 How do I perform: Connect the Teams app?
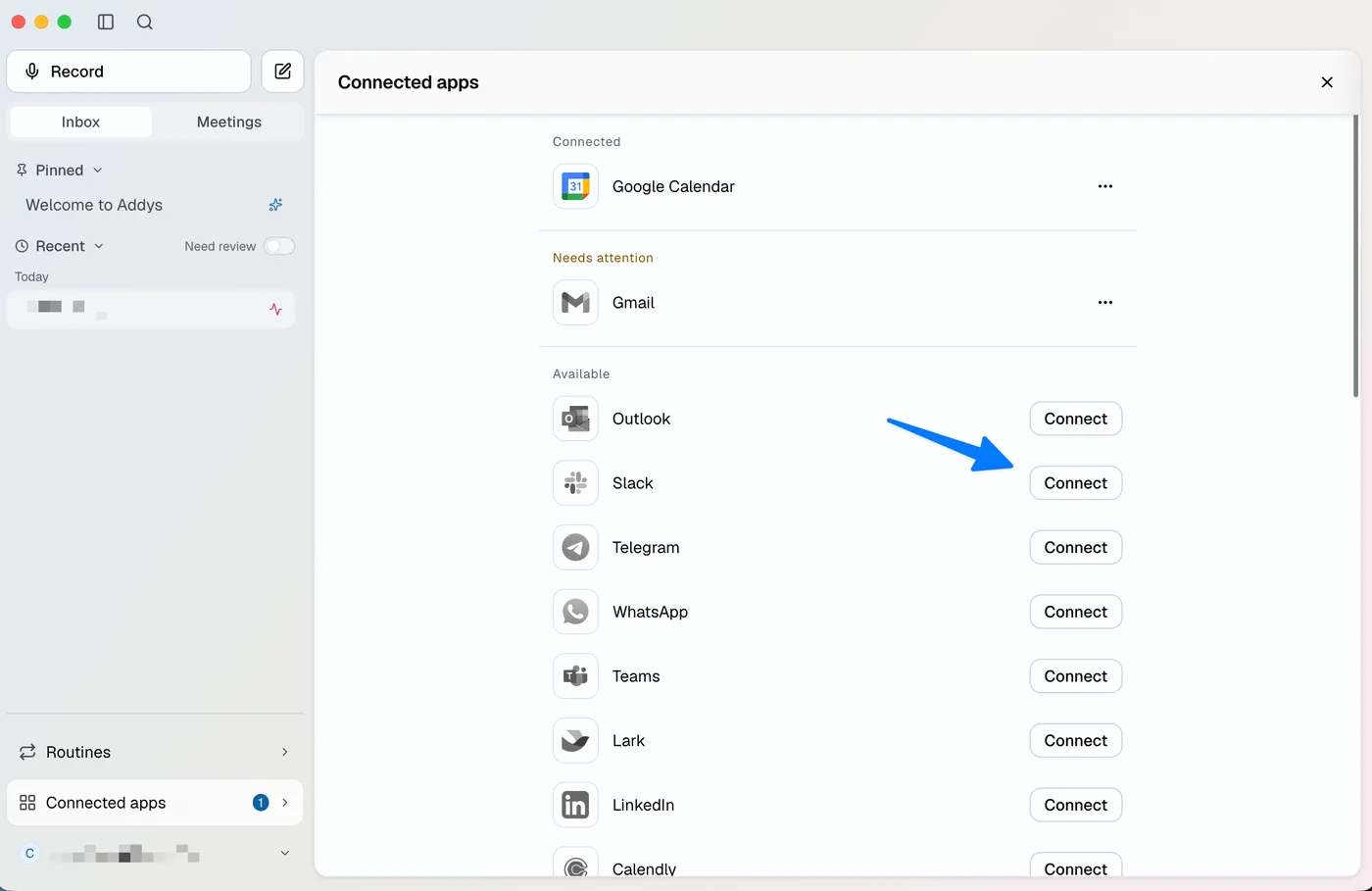pos(1075,676)
